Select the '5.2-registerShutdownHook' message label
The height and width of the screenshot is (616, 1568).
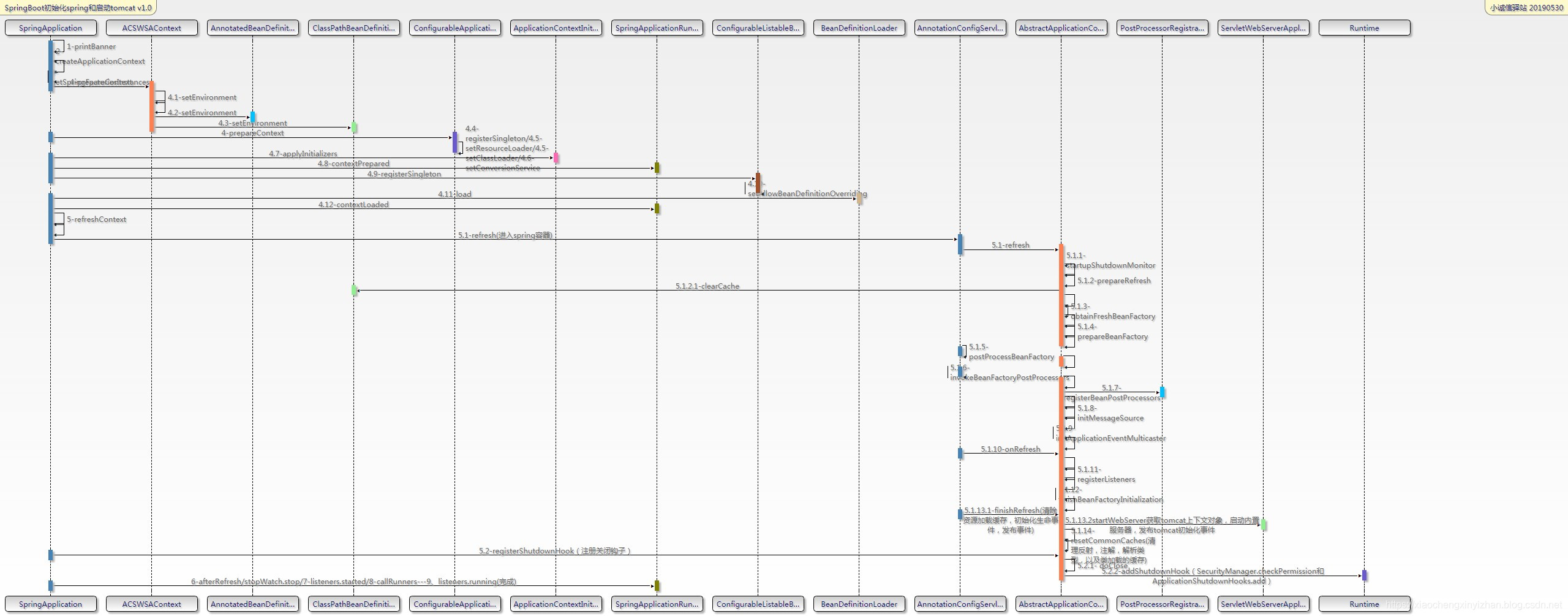(555, 551)
